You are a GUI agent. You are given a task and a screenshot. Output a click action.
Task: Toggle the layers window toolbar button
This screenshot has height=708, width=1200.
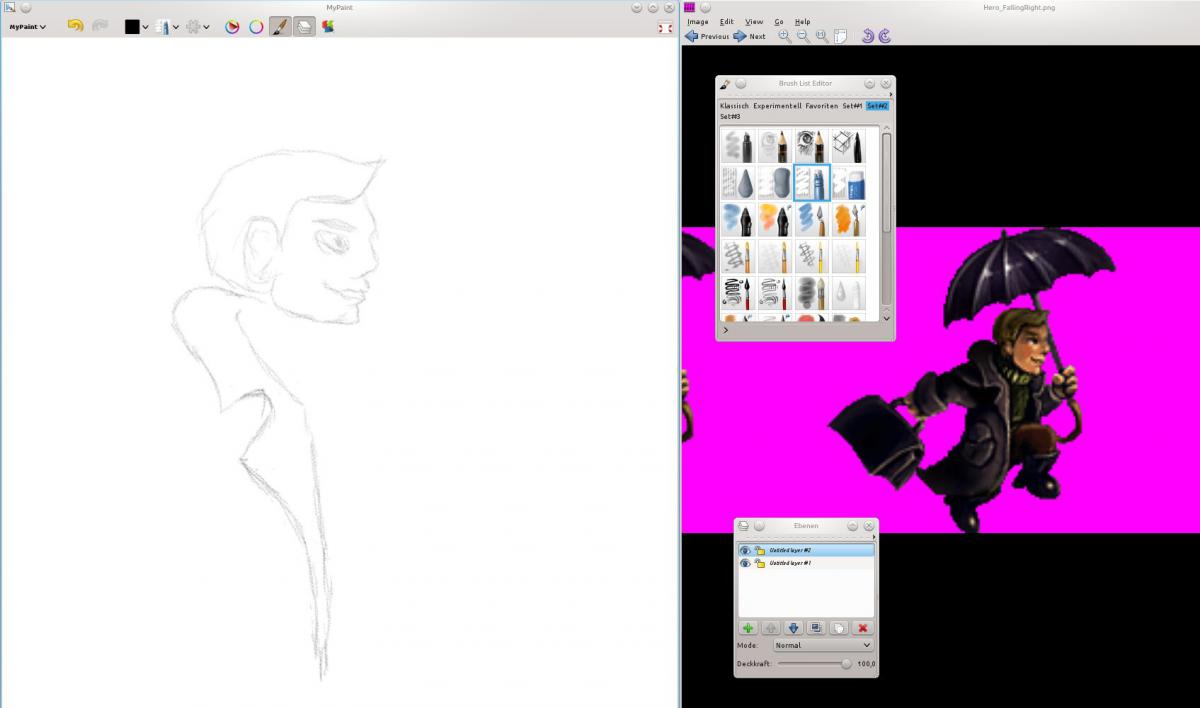click(304, 27)
